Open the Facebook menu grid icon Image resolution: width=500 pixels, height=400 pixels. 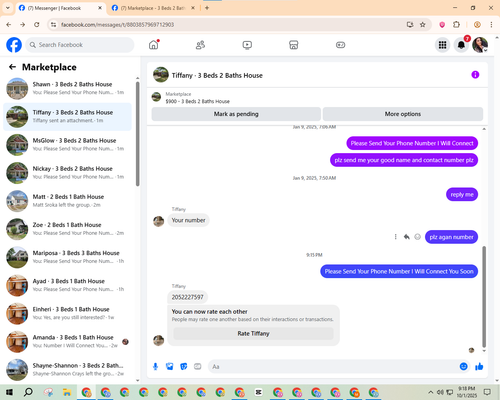pos(442,45)
